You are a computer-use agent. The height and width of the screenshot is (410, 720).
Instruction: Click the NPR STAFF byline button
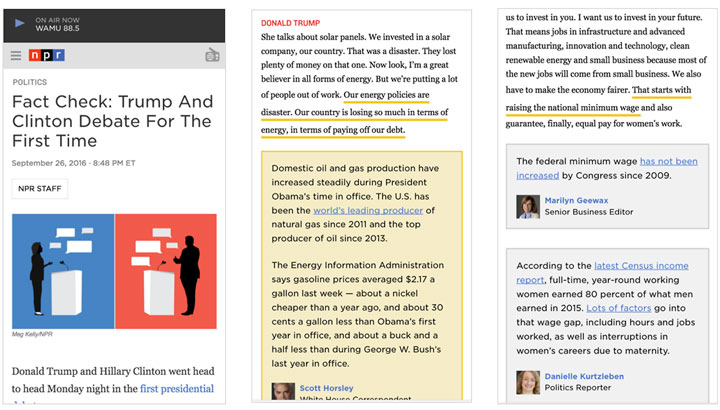point(40,189)
